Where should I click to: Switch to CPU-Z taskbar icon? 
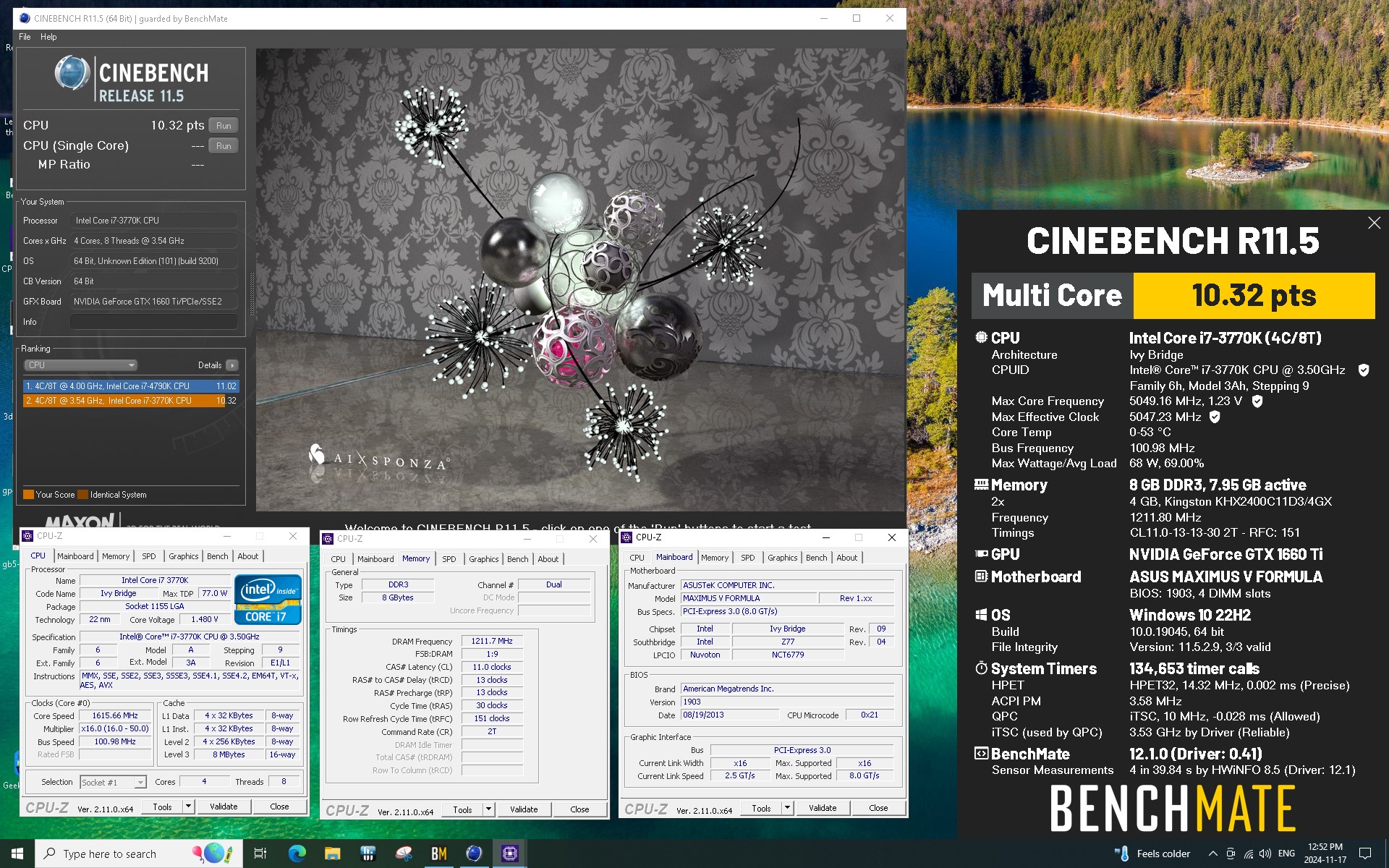[x=509, y=854]
